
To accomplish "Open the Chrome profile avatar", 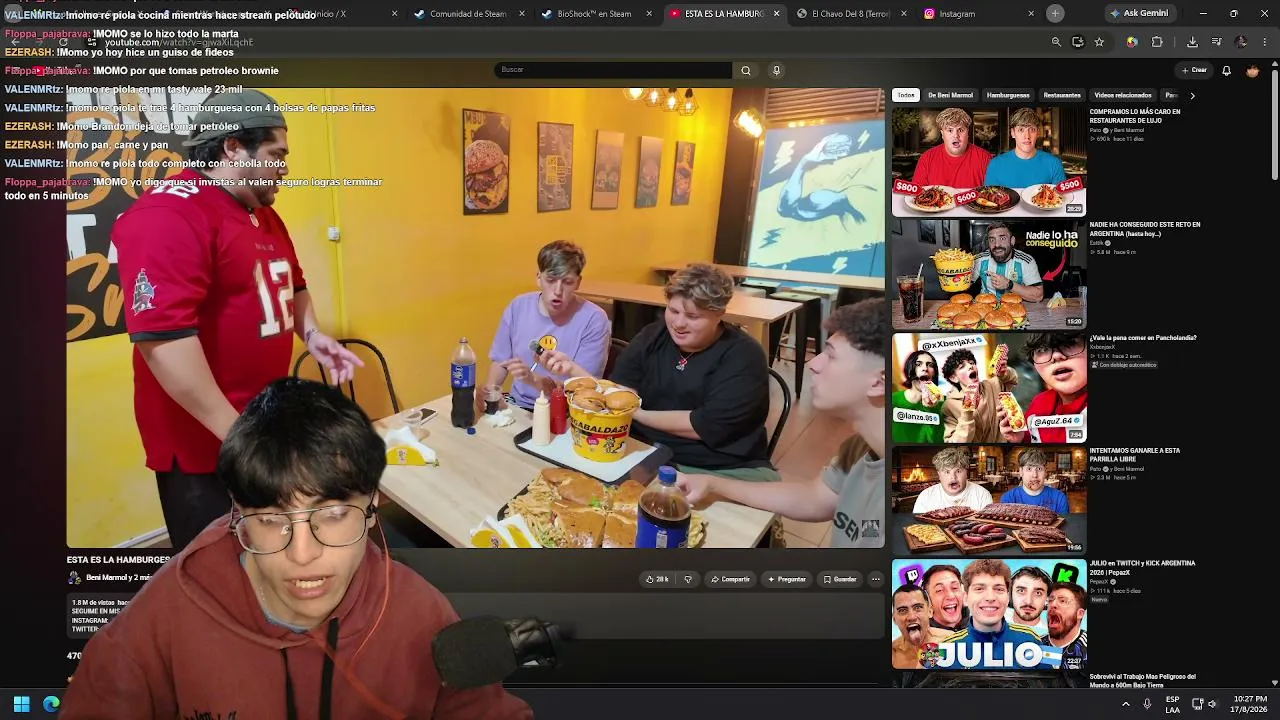I will [1241, 42].
